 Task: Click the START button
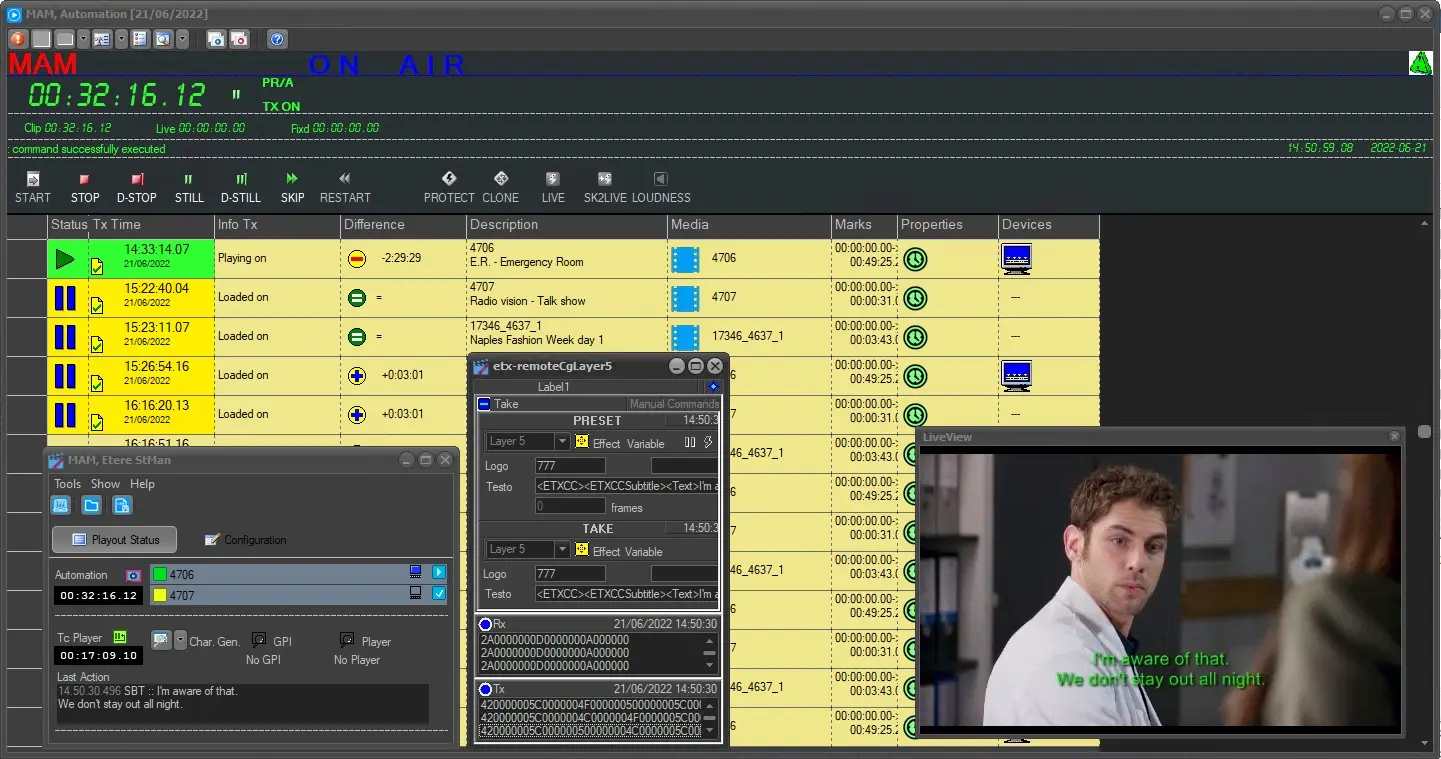click(x=32, y=186)
